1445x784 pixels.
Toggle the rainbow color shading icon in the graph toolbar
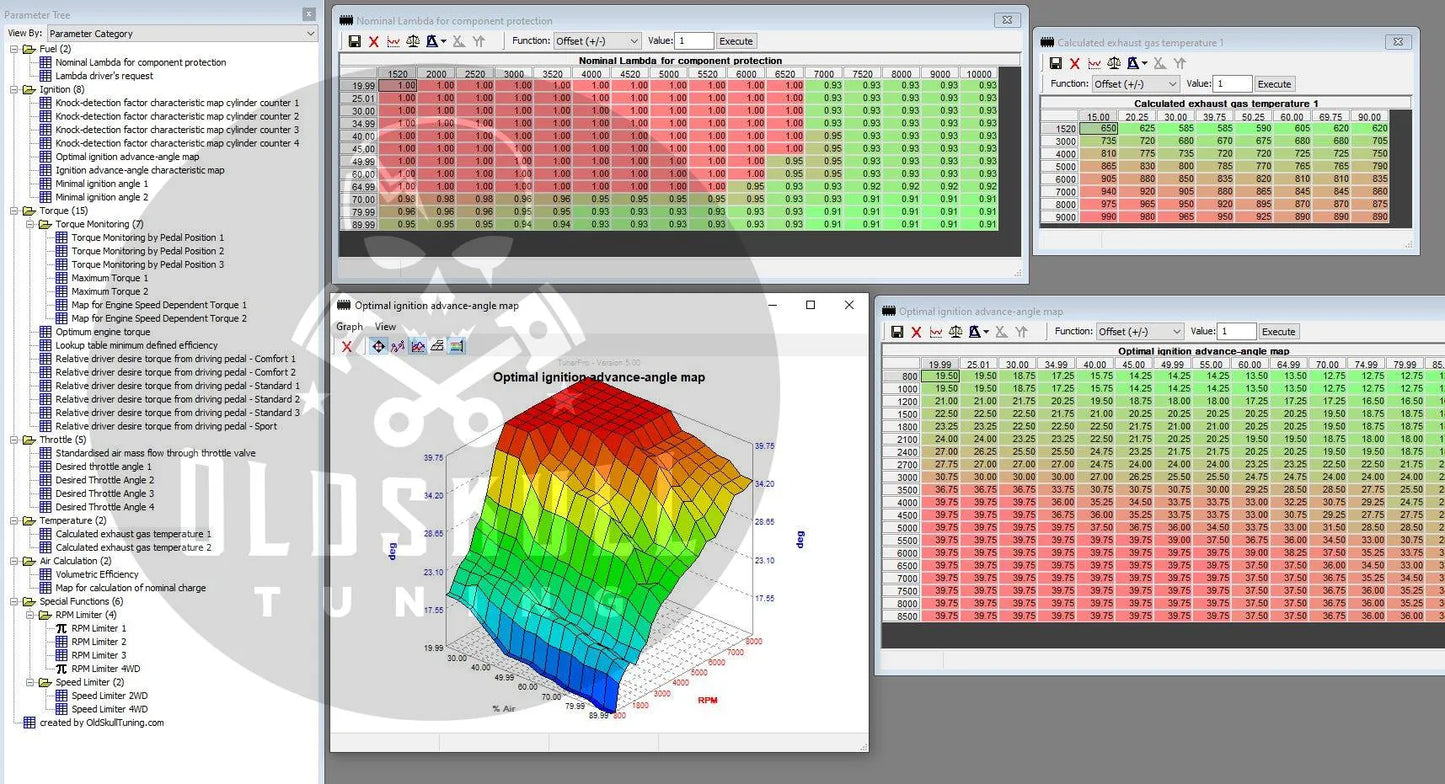click(x=457, y=347)
